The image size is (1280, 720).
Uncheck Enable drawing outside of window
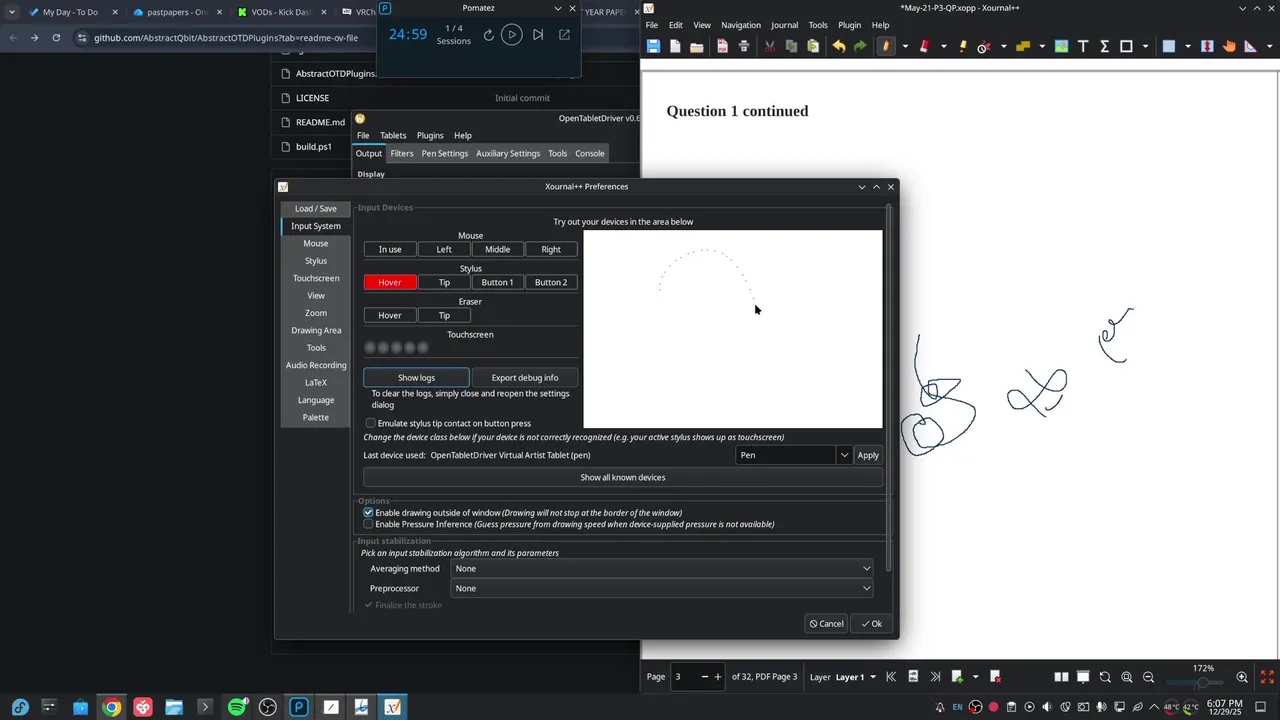368,512
